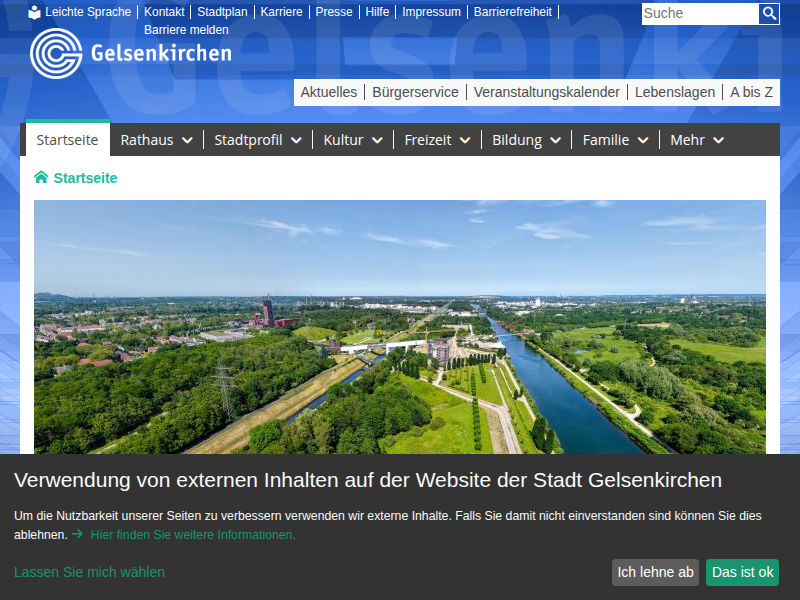This screenshot has height=600, width=800.
Task: Open 'Hier finden Sie weitere Informationen' link
Action: (193, 535)
